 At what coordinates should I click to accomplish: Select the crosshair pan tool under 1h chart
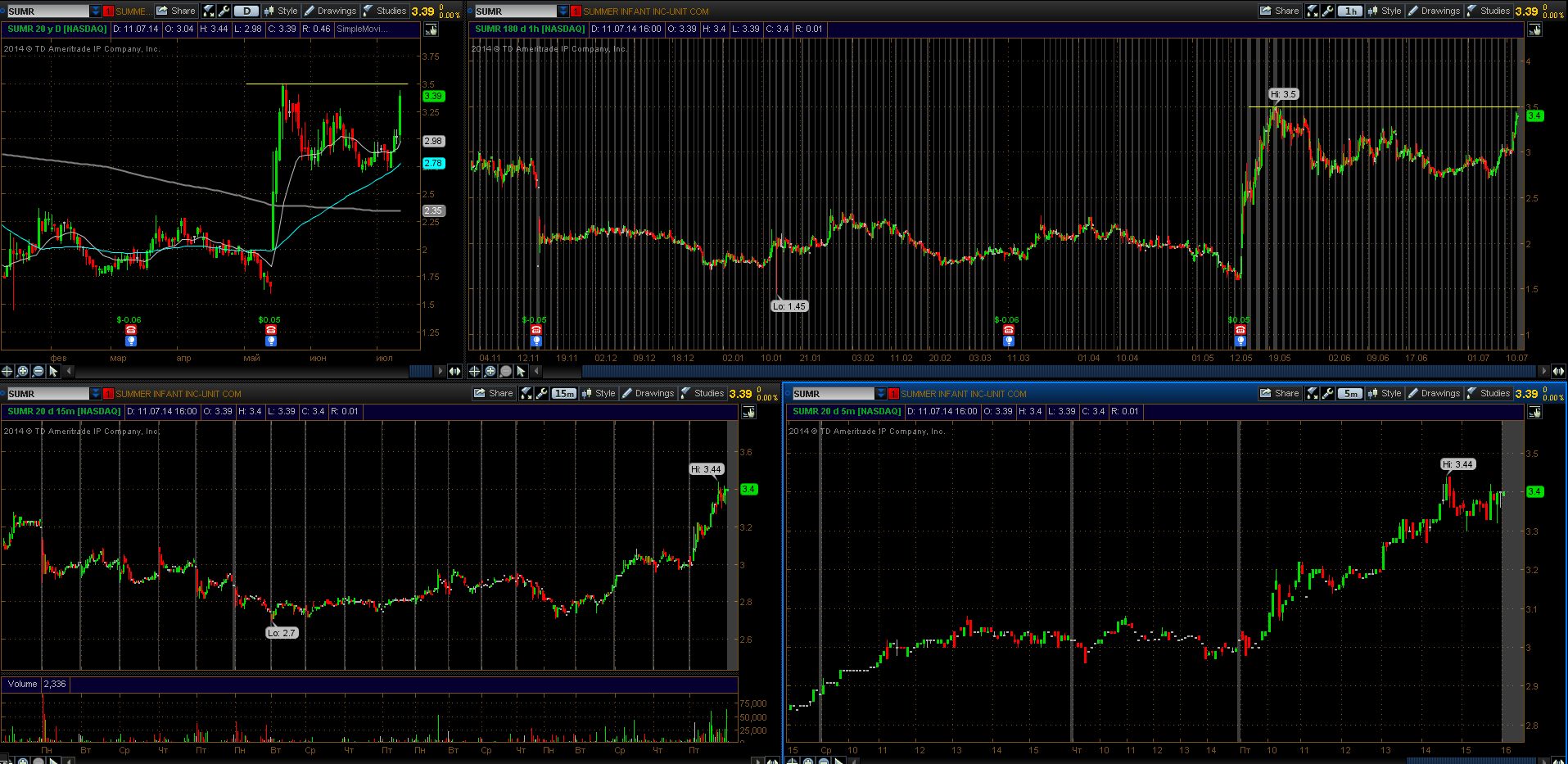[475, 371]
